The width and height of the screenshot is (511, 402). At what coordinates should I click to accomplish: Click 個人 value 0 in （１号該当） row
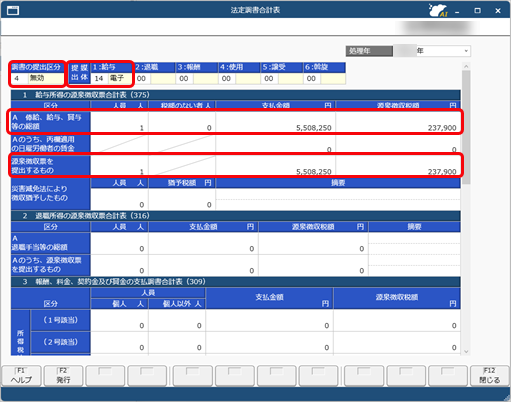(119, 320)
